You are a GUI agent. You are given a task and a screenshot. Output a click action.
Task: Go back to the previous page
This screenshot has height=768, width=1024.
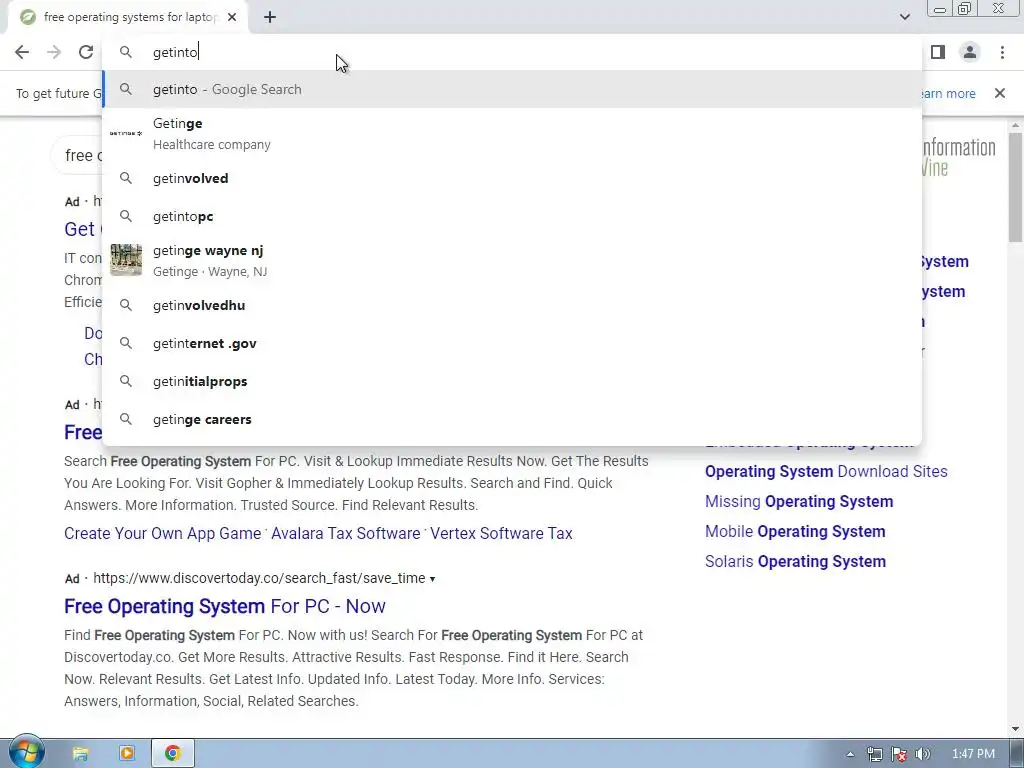[22, 52]
